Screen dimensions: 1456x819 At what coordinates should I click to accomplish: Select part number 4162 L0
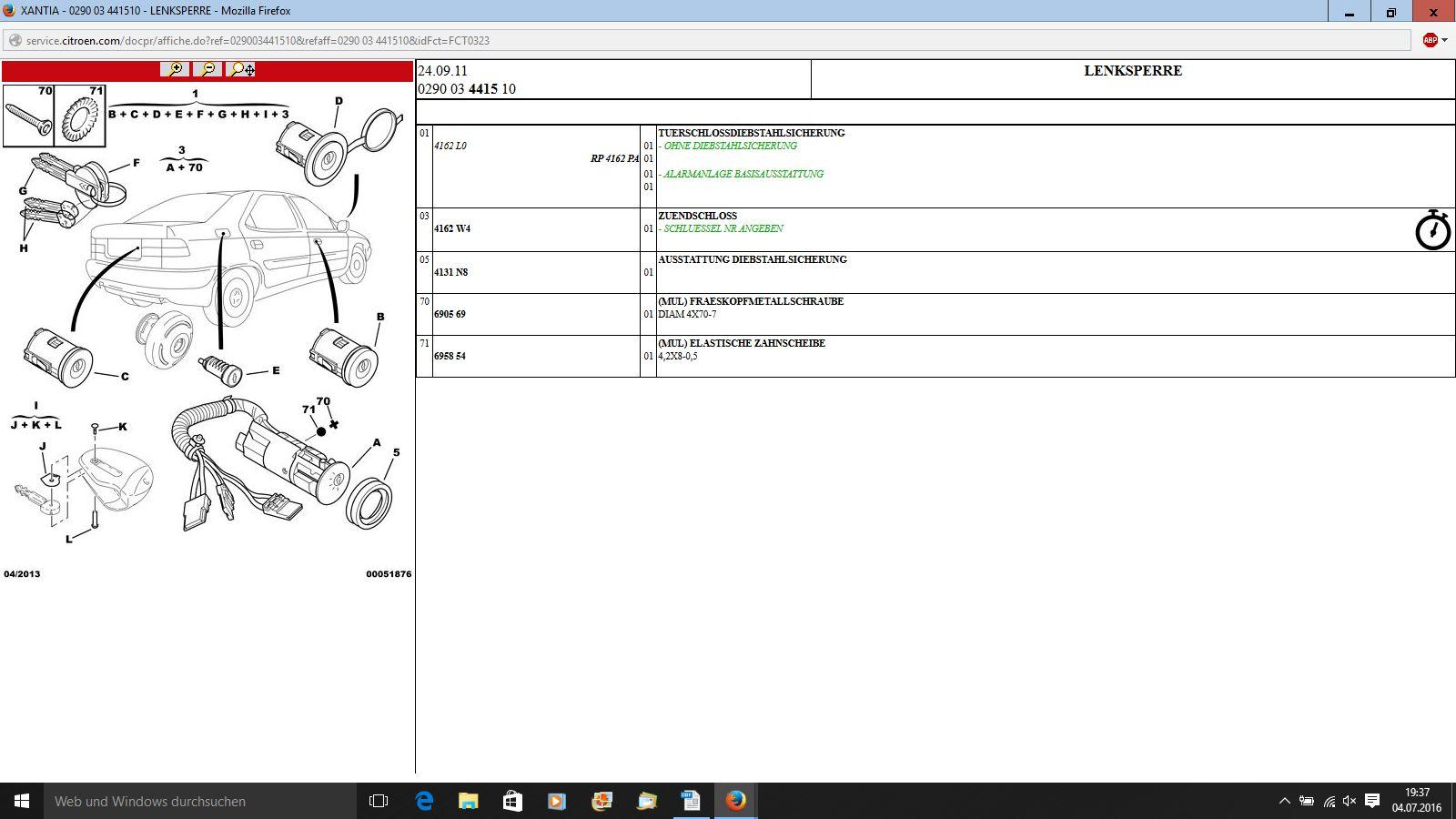pyautogui.click(x=450, y=146)
